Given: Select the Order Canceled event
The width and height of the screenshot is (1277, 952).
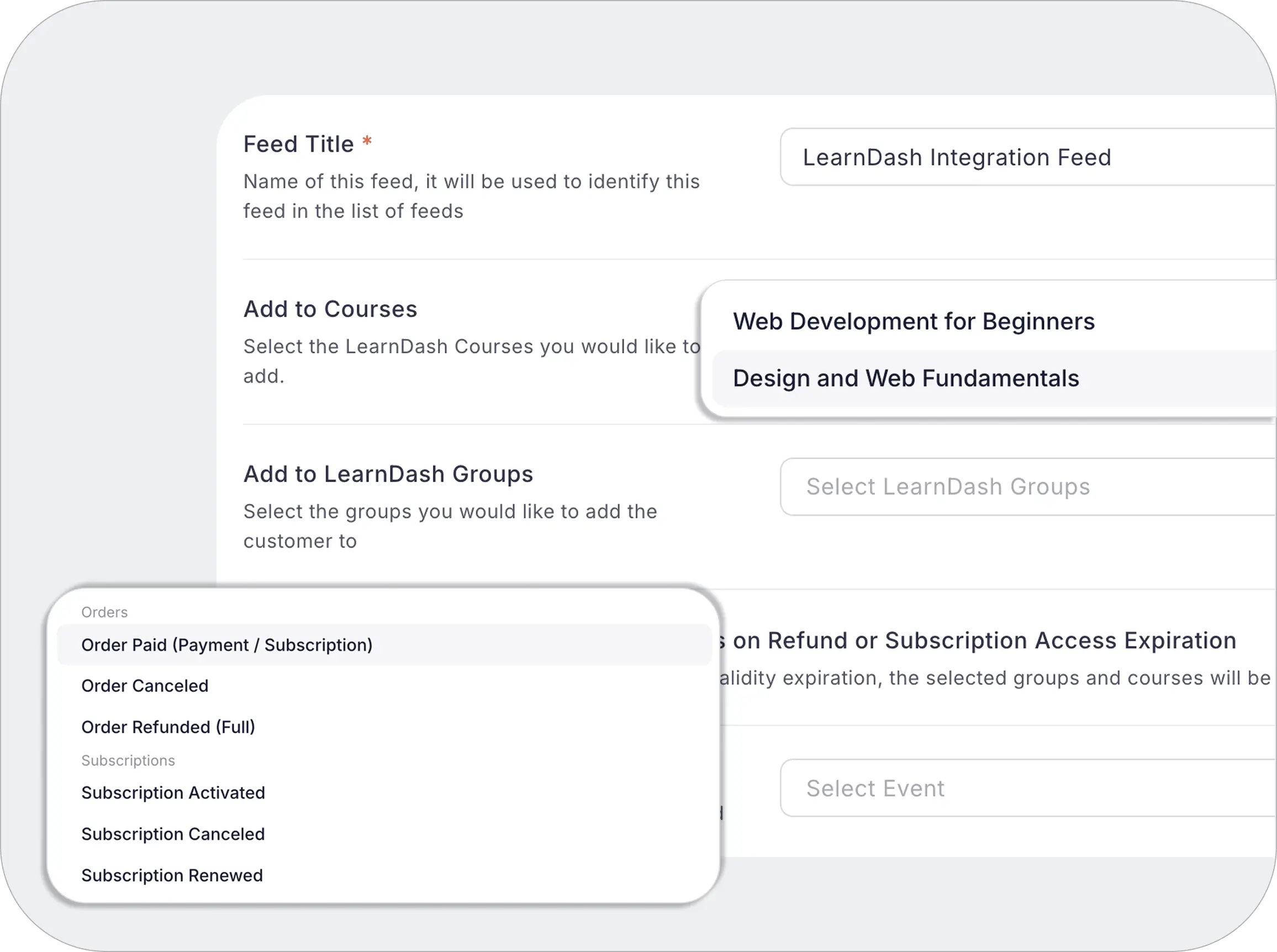Looking at the screenshot, I should 145,686.
